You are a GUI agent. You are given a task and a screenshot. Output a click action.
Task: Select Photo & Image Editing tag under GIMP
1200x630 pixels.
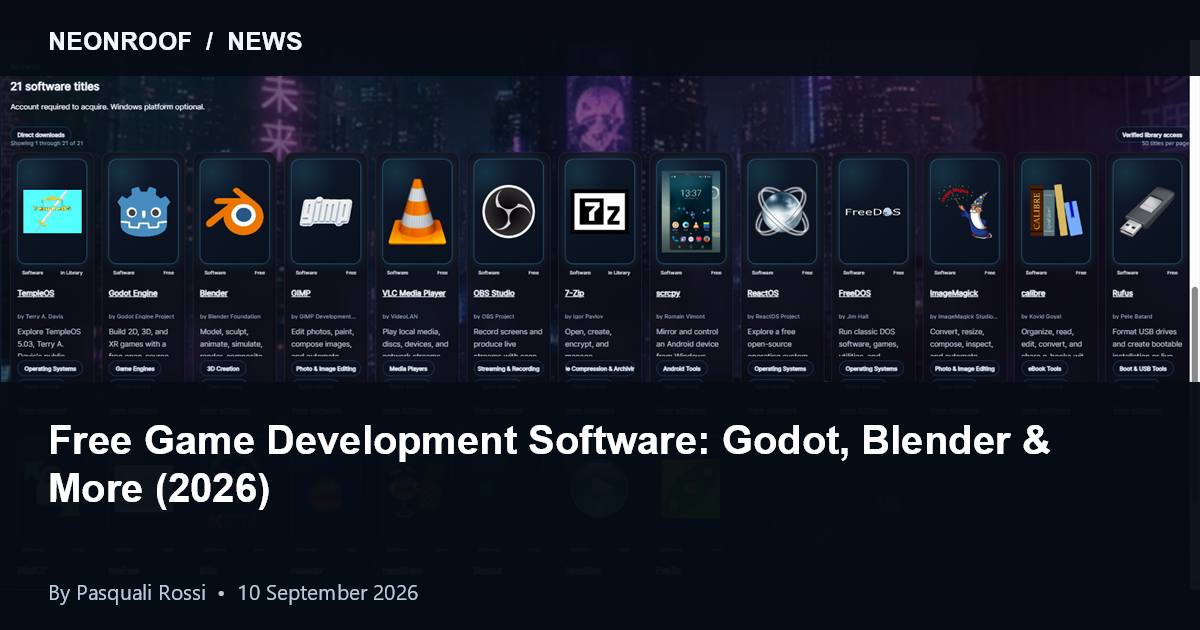325,368
